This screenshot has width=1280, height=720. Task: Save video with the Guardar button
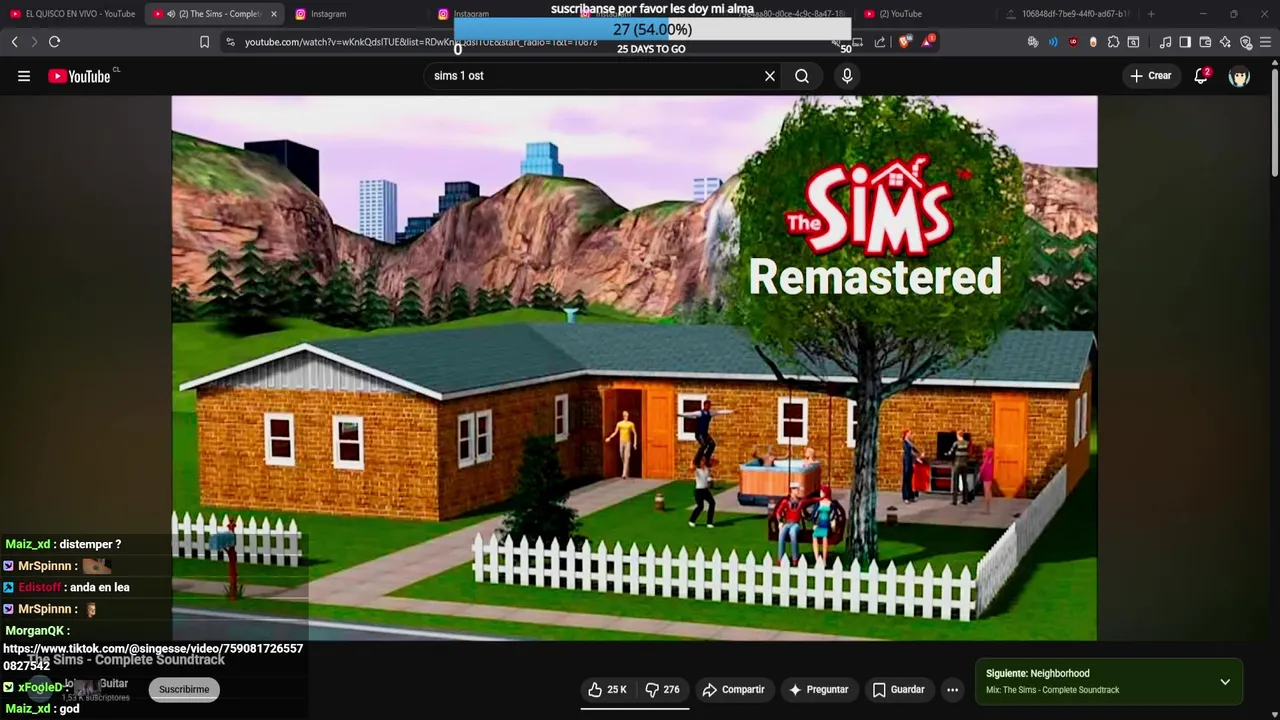(898, 690)
